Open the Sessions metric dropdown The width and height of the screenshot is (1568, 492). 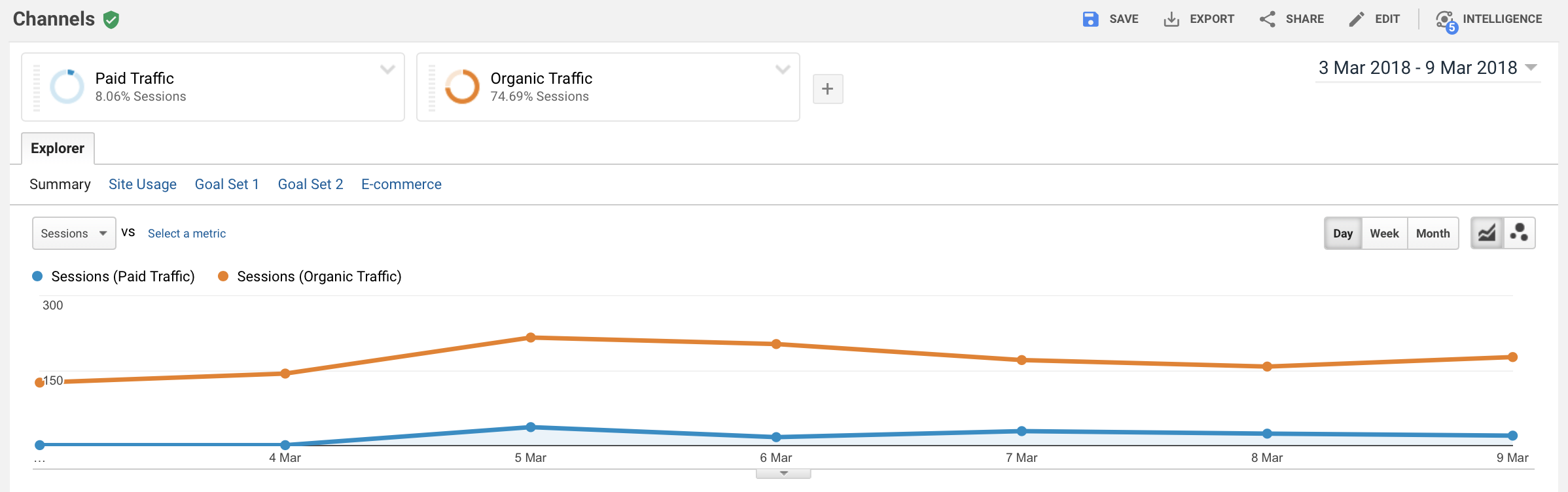[73, 233]
